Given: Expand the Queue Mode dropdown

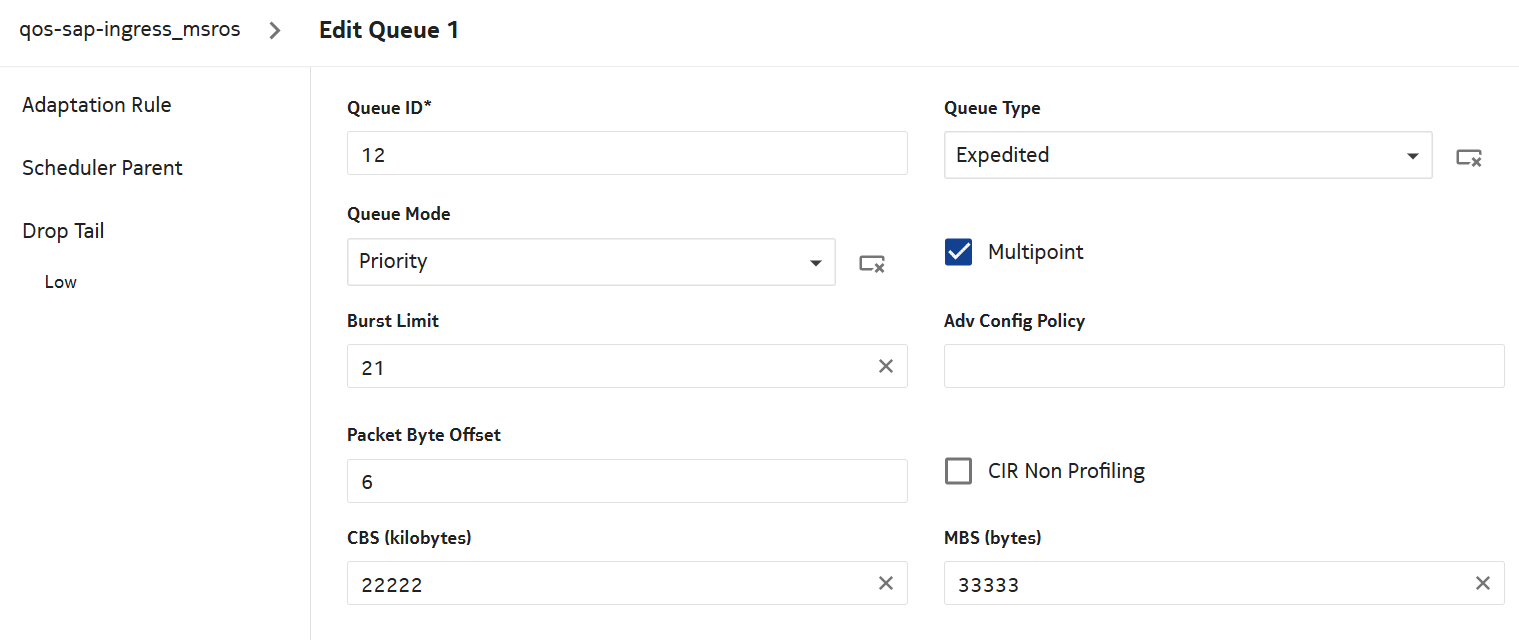Looking at the screenshot, I should (590, 262).
